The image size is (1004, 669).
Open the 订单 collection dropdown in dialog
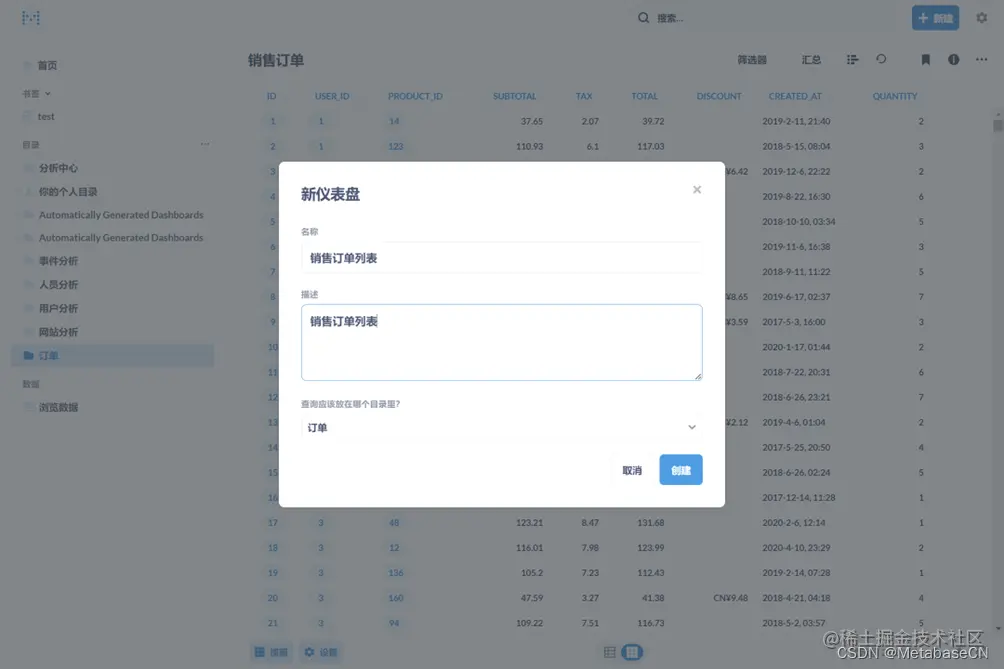[501, 427]
